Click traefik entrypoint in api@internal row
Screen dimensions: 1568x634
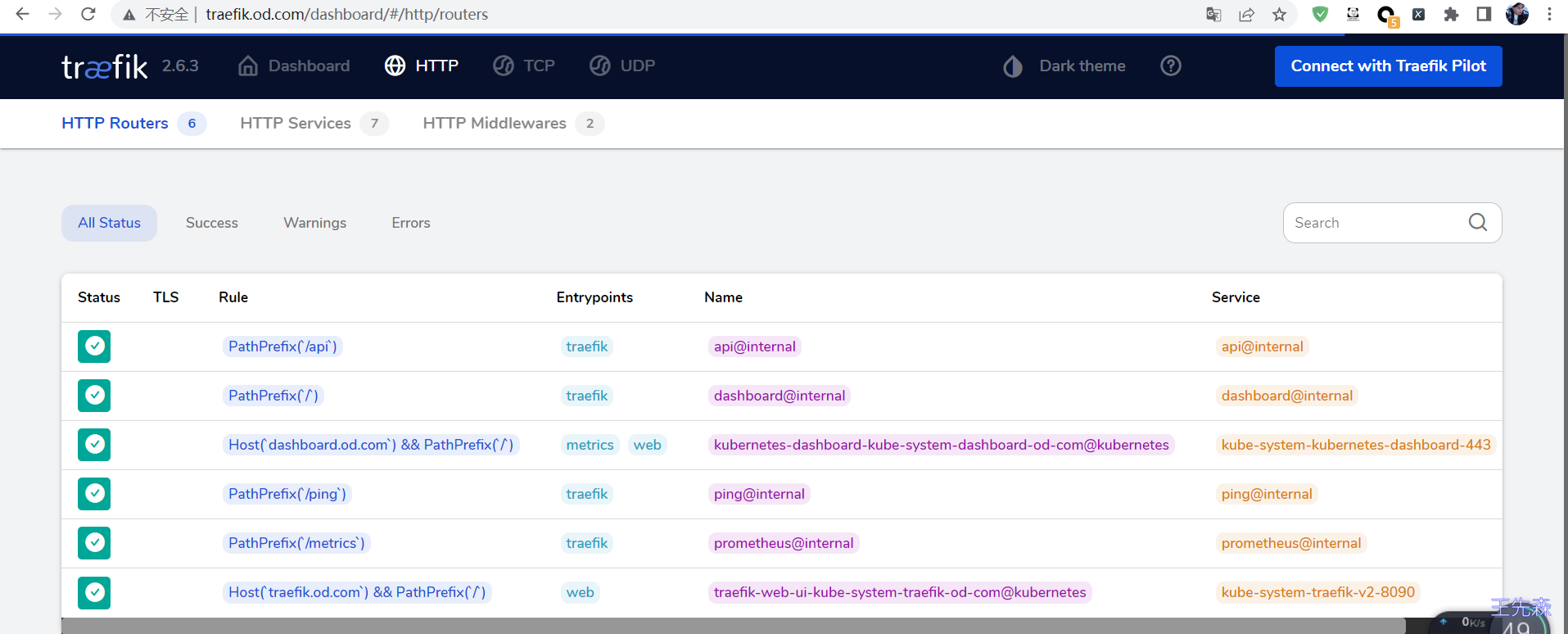pos(587,346)
